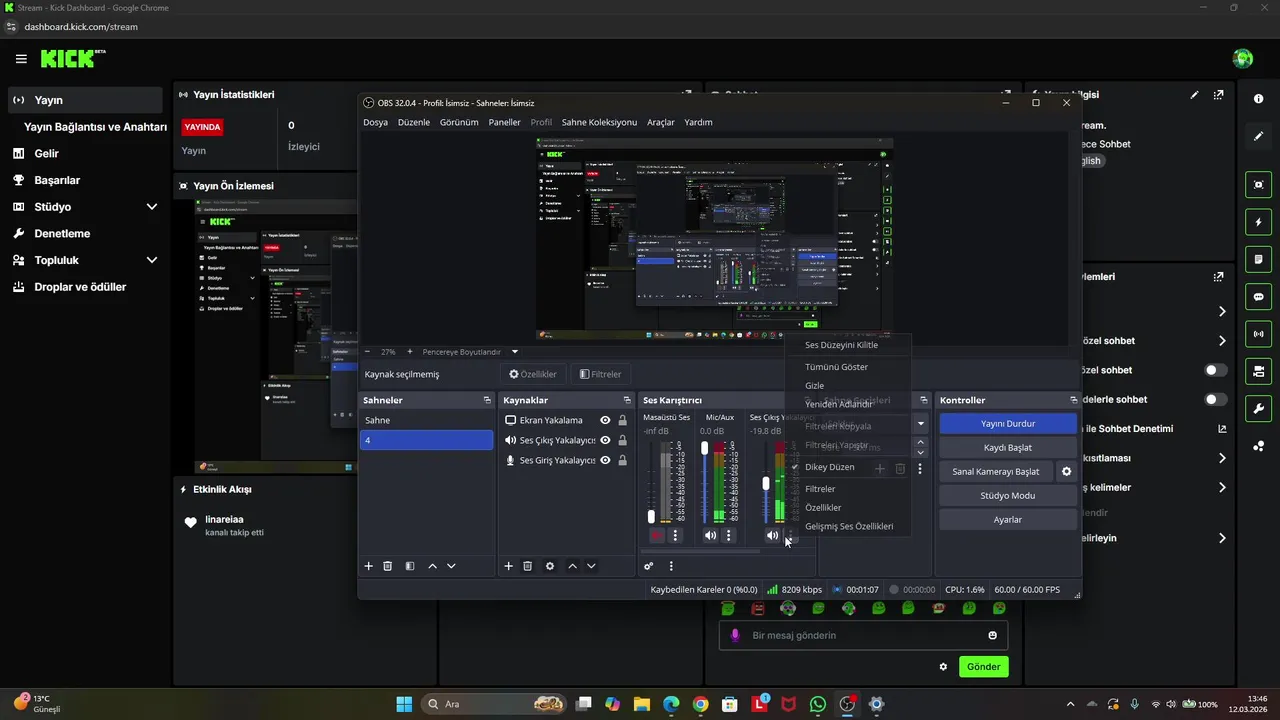Delete the selected scene in Sahneler
1280x720 pixels.
click(388, 566)
